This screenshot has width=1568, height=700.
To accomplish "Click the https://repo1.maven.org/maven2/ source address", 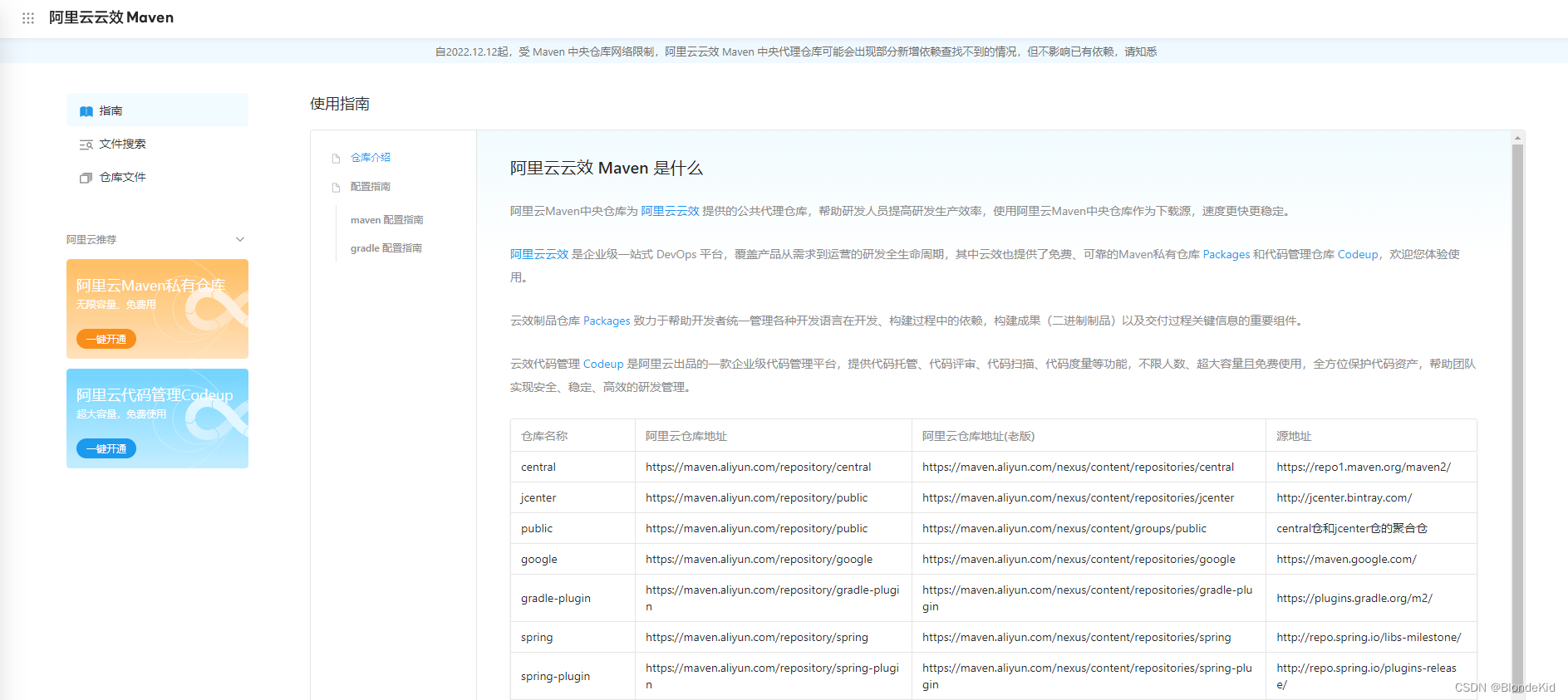I will point(1364,467).
